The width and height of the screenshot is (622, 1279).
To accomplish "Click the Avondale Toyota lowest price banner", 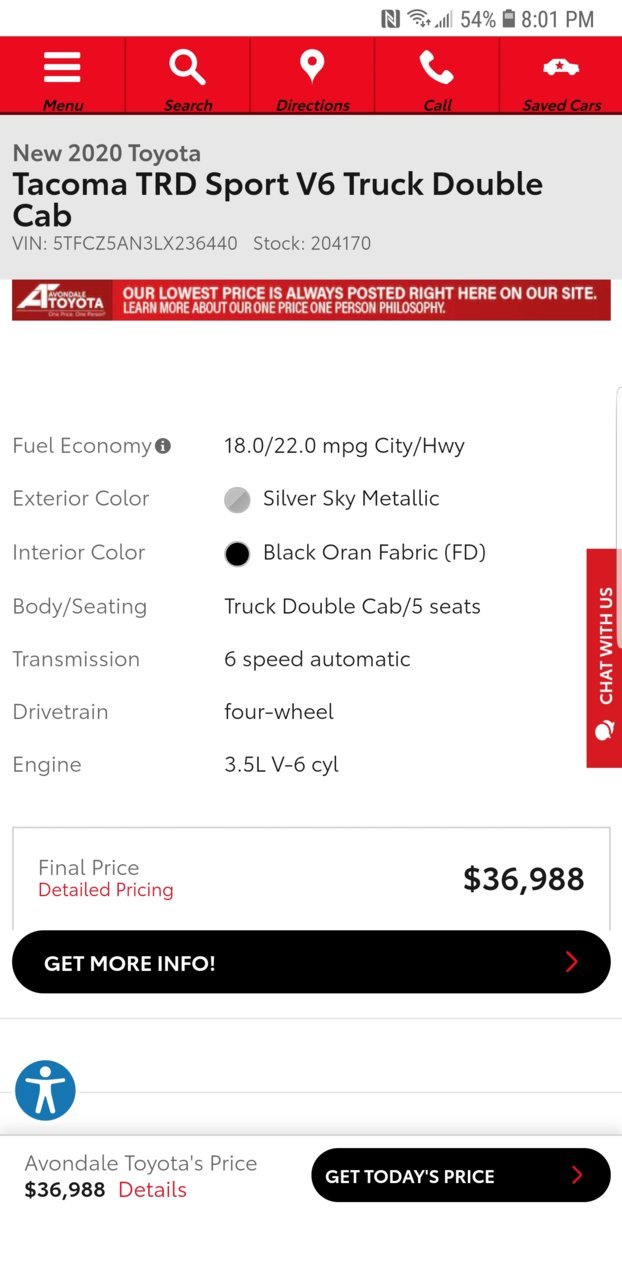I will click(311, 300).
